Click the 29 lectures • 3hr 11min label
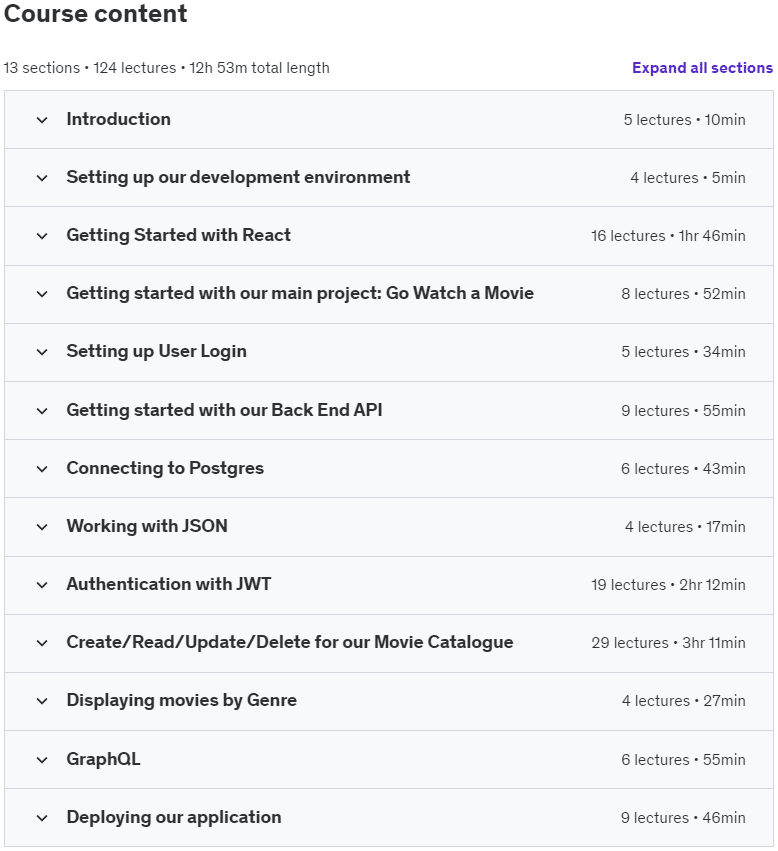The image size is (778, 851). click(668, 643)
